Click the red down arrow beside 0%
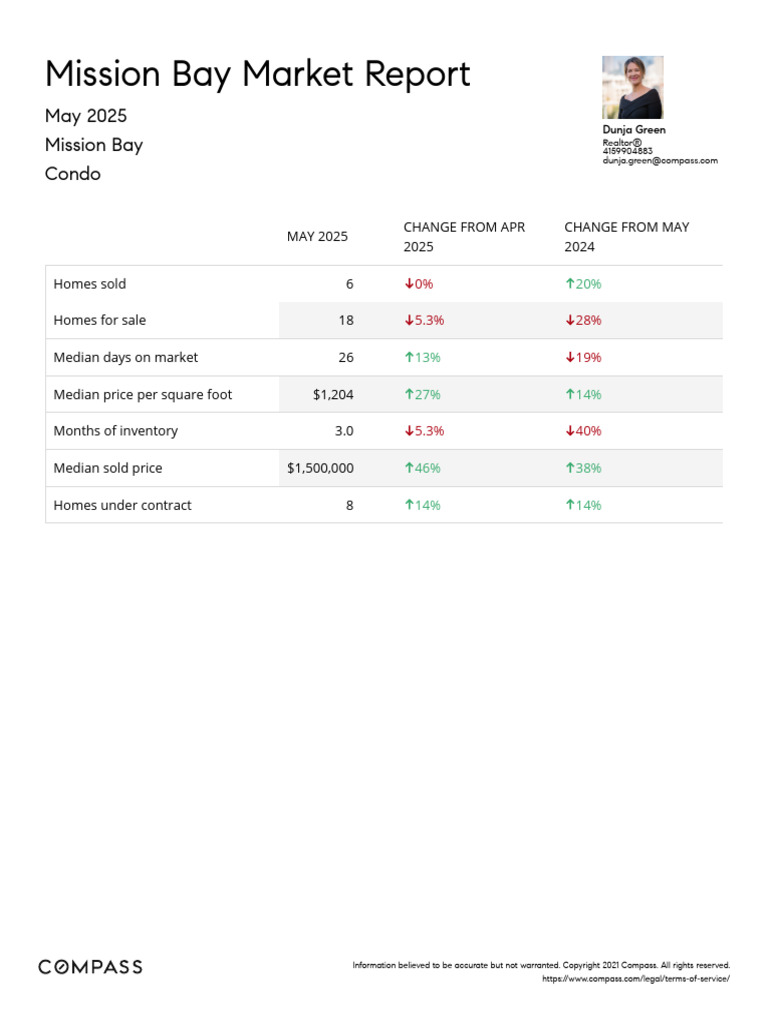Screen dimensions: 768x1024 click(x=408, y=284)
